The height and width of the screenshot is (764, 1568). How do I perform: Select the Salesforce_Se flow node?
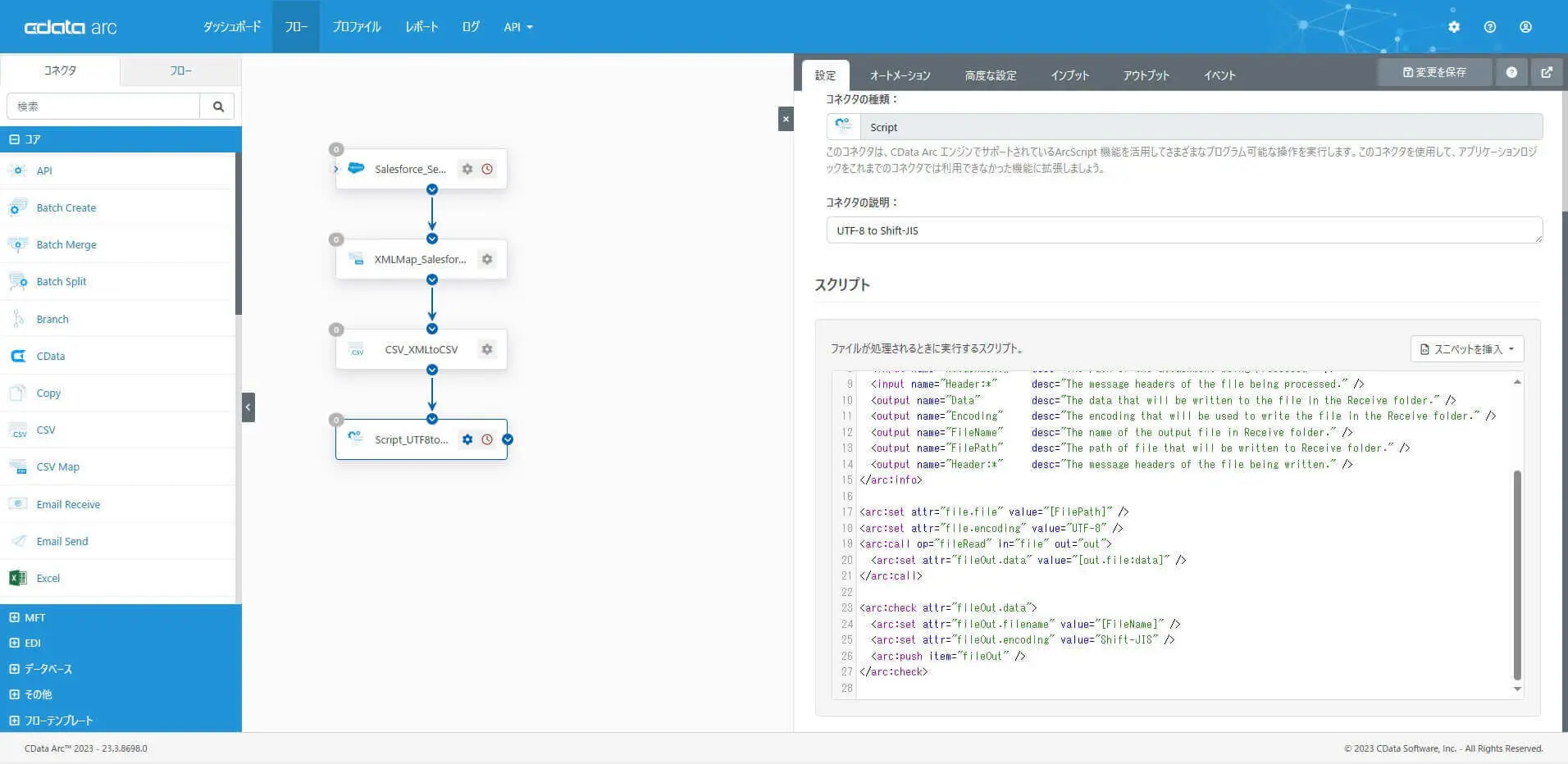coord(422,169)
